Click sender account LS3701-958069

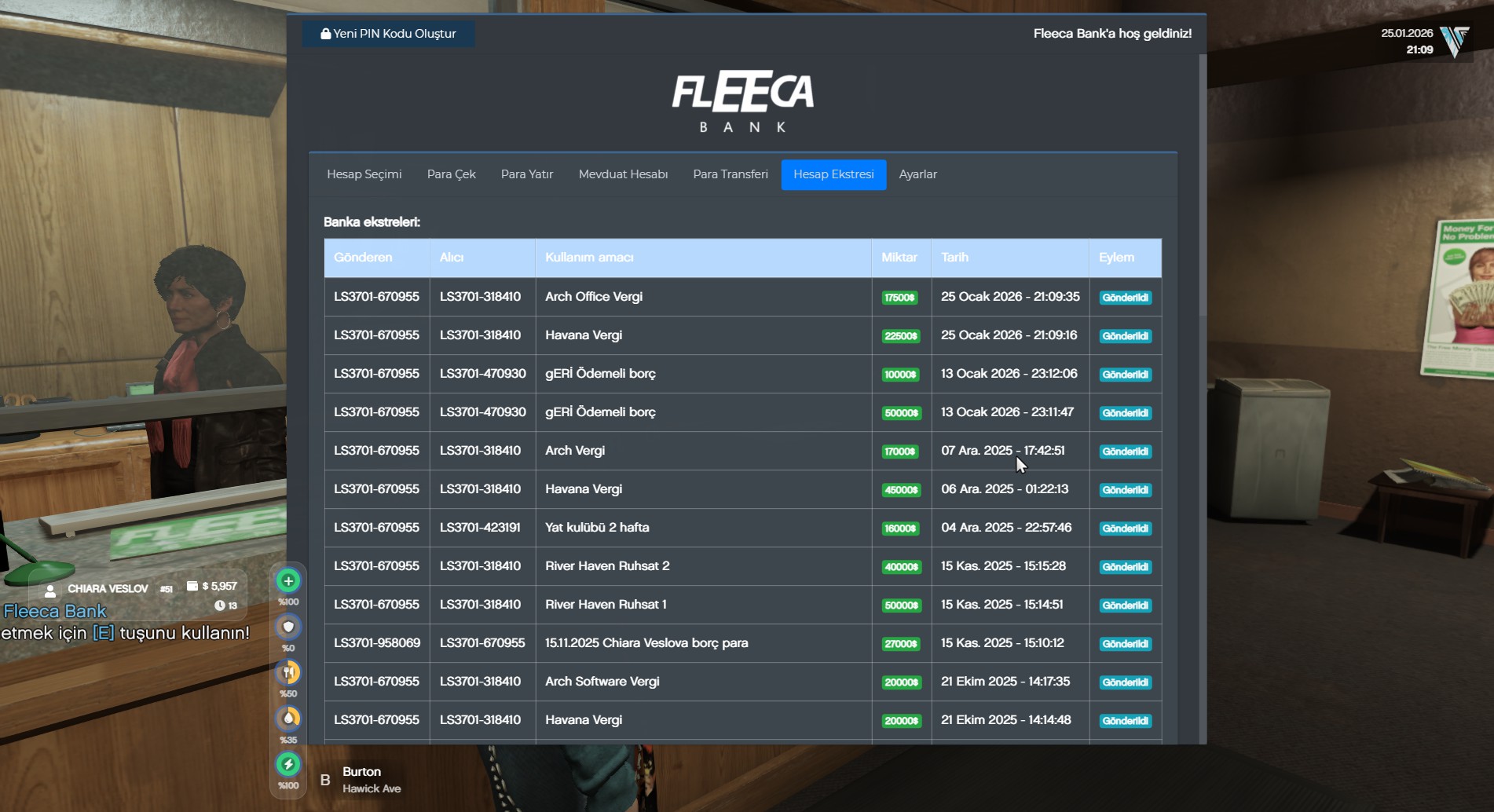click(377, 643)
